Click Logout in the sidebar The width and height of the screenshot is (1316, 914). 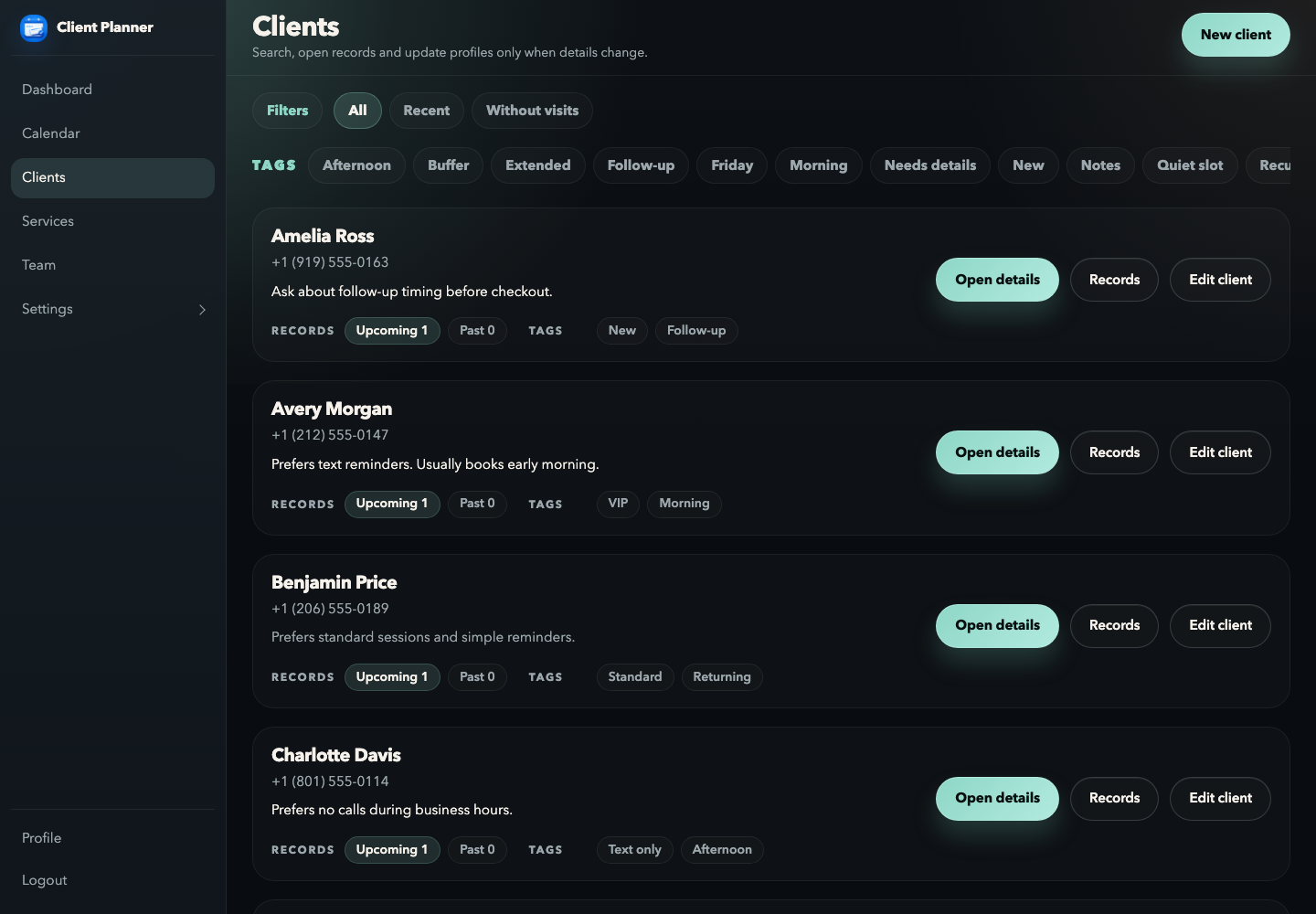click(112, 880)
